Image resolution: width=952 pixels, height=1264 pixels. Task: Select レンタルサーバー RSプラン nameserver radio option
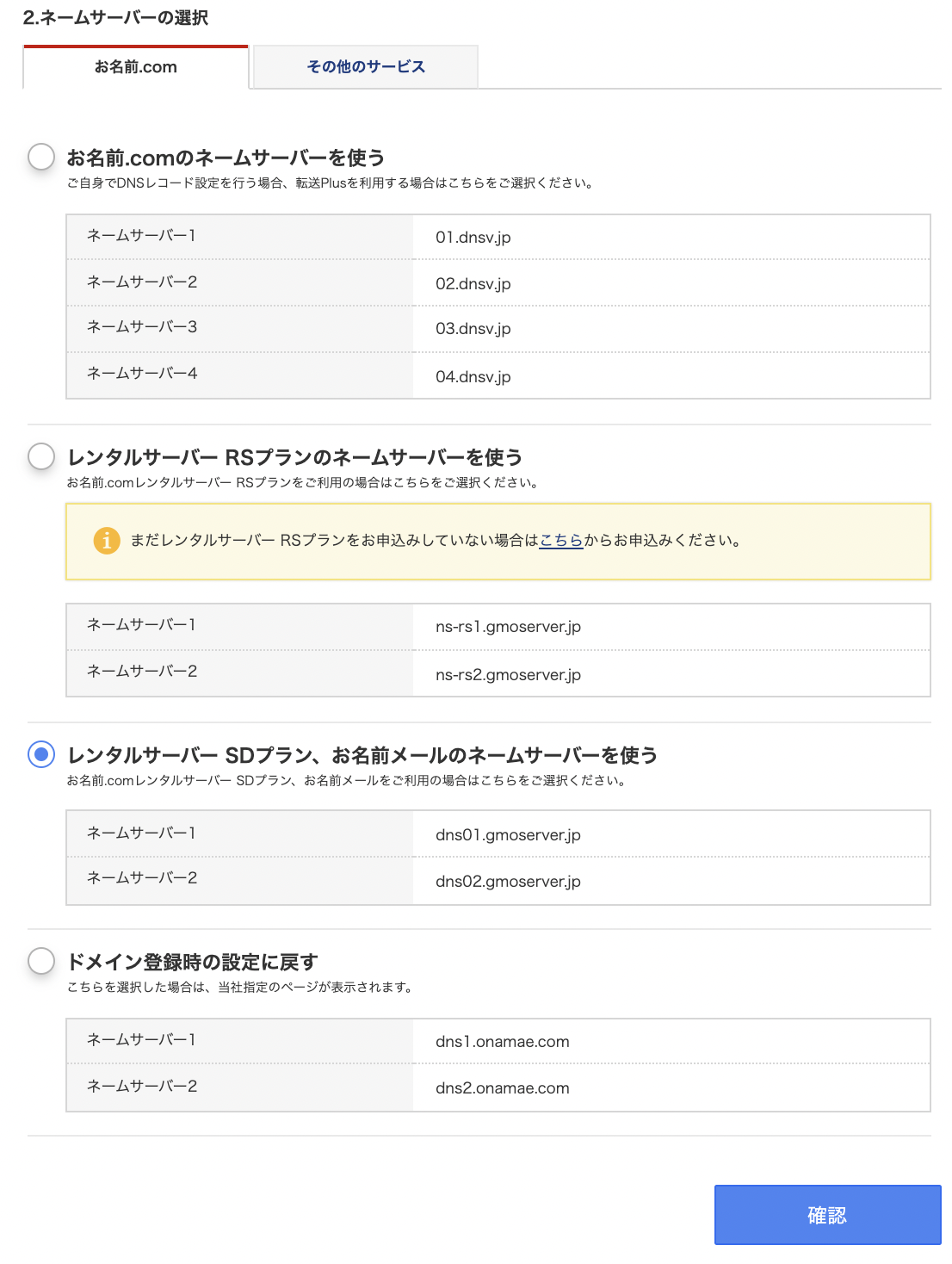[40, 455]
